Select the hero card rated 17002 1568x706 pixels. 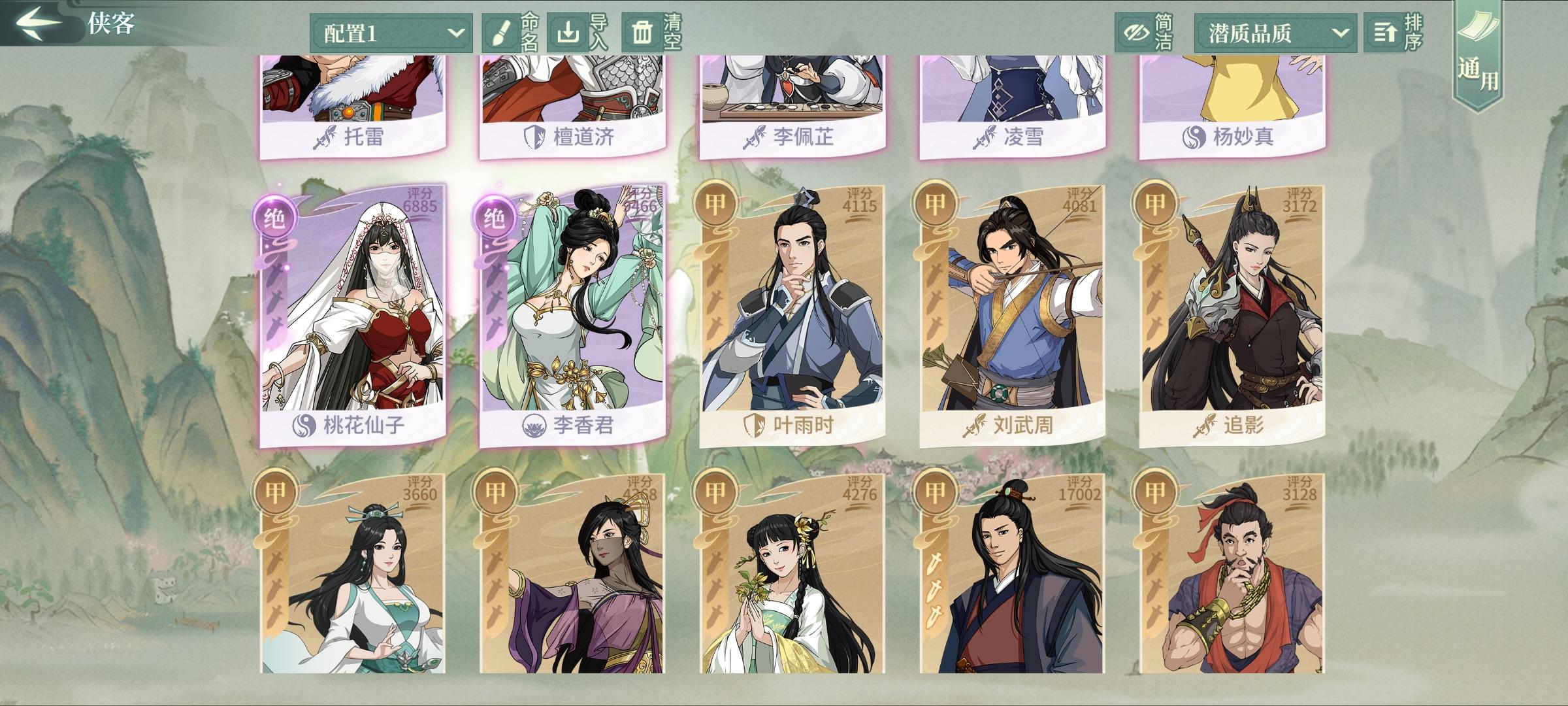click(x=1012, y=573)
